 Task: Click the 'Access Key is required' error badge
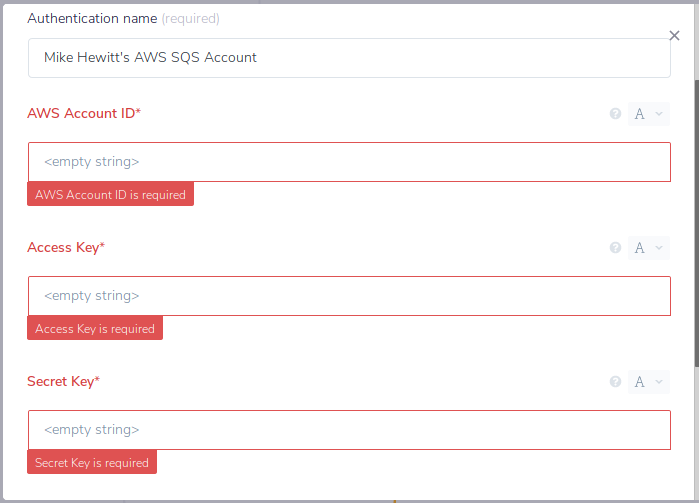point(95,329)
